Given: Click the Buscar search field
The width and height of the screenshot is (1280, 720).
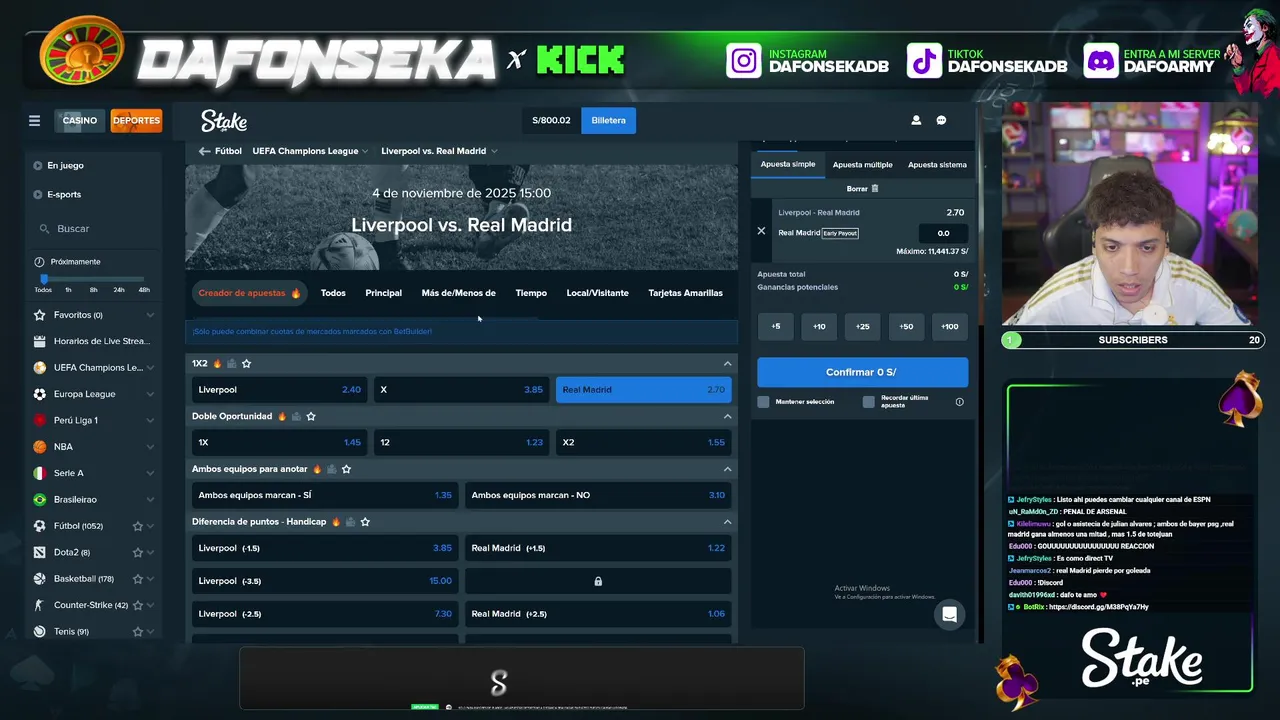Looking at the screenshot, I should (x=96, y=229).
